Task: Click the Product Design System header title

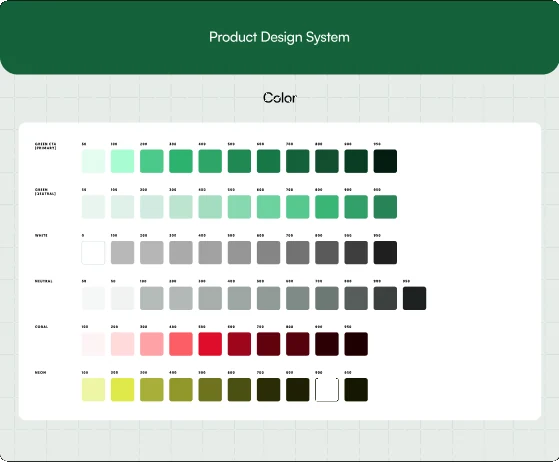Action: pyautogui.click(x=279, y=37)
